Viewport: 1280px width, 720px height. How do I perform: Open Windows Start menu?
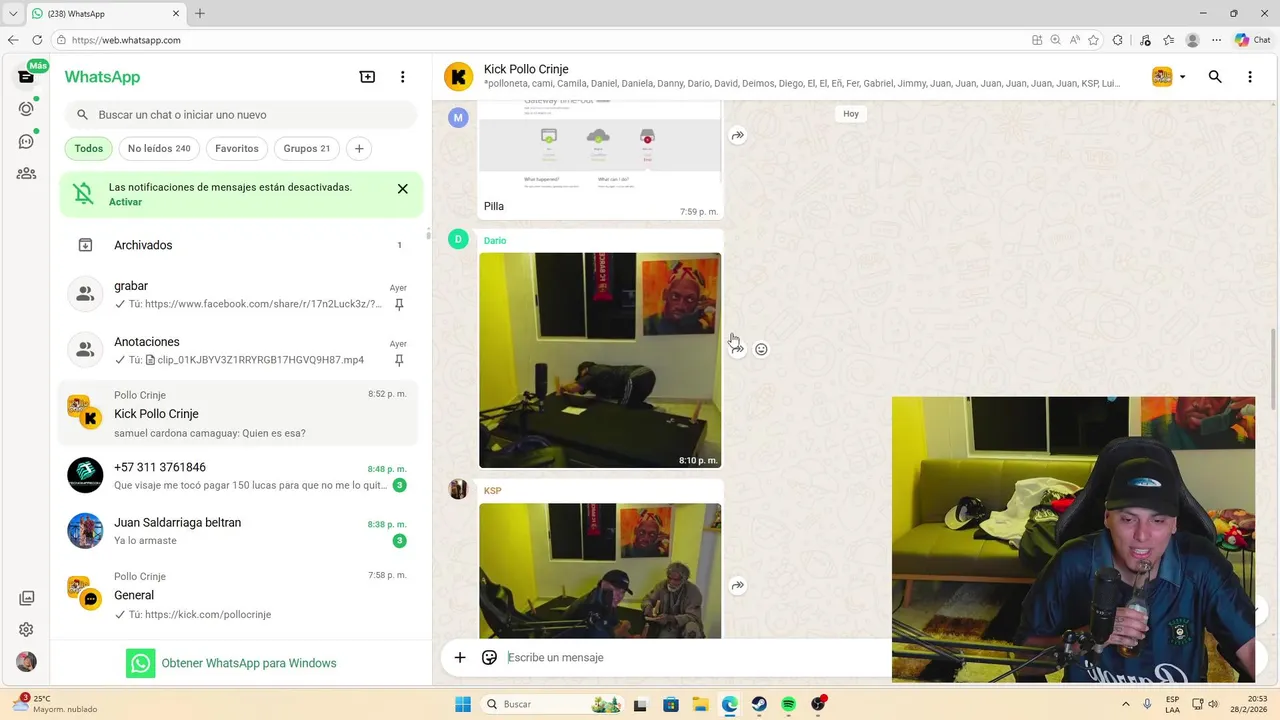(x=462, y=704)
